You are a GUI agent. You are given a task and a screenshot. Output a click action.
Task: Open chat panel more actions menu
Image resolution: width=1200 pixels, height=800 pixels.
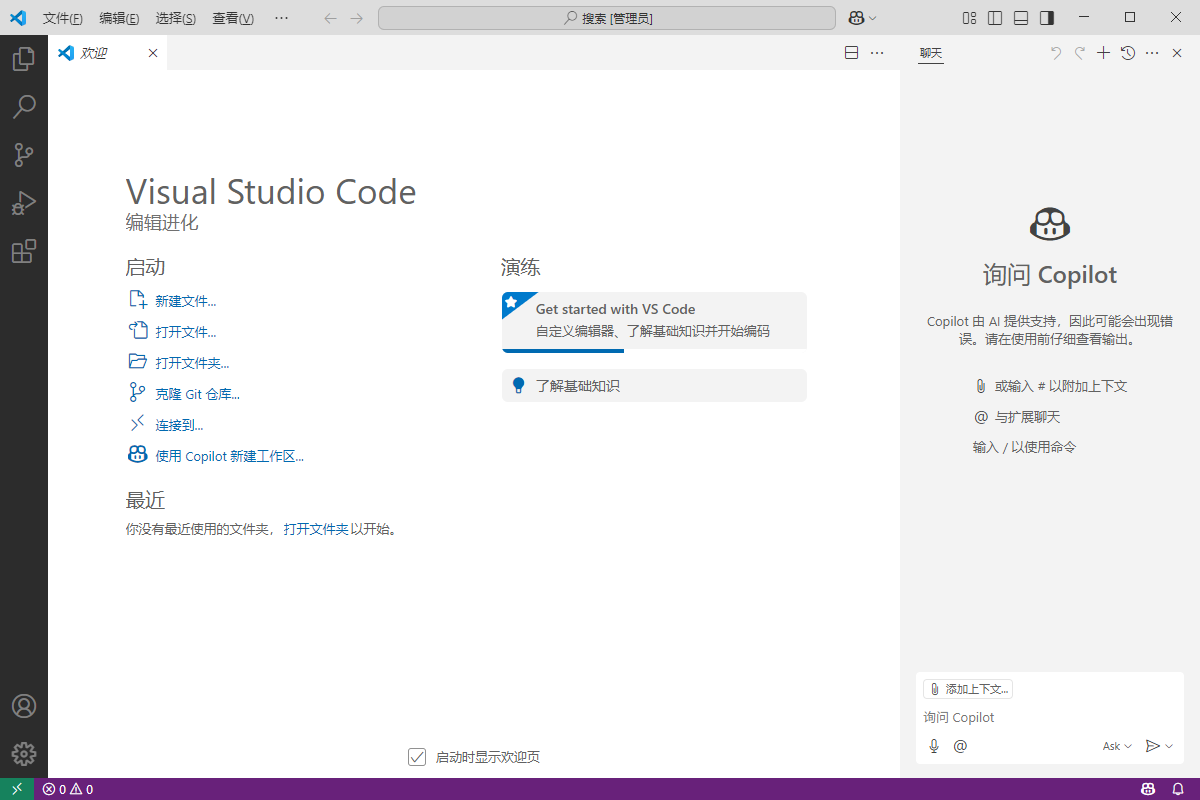1152,53
